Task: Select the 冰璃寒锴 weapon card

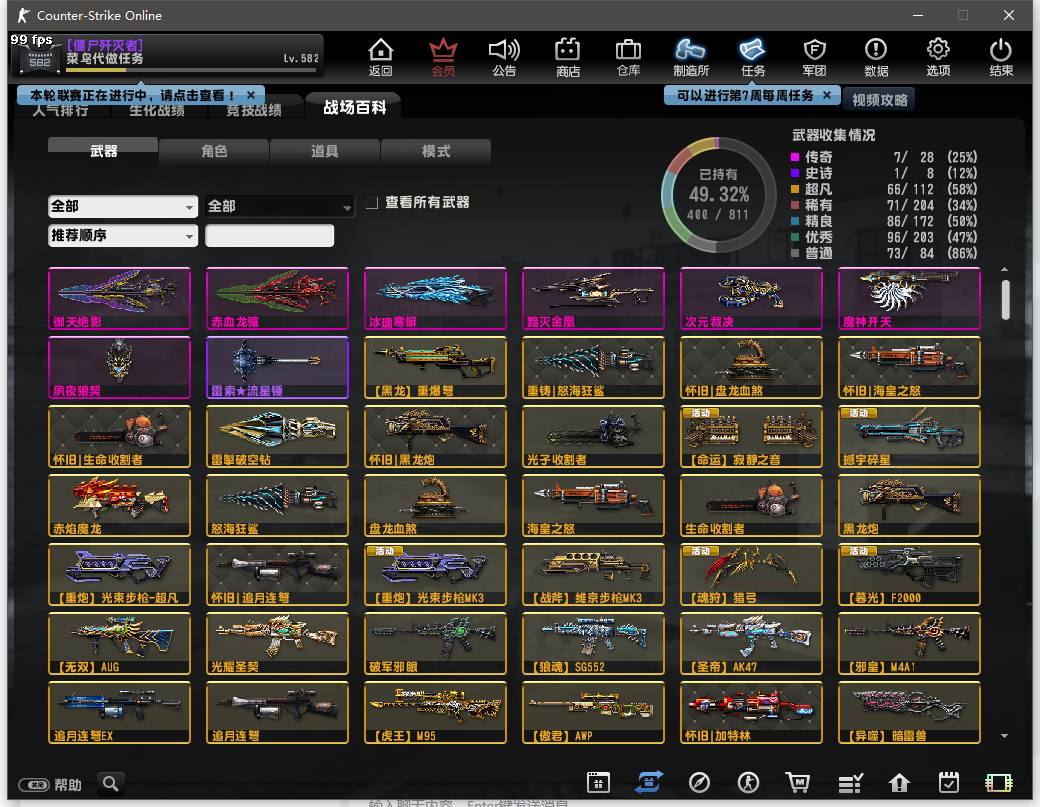Action: point(435,298)
